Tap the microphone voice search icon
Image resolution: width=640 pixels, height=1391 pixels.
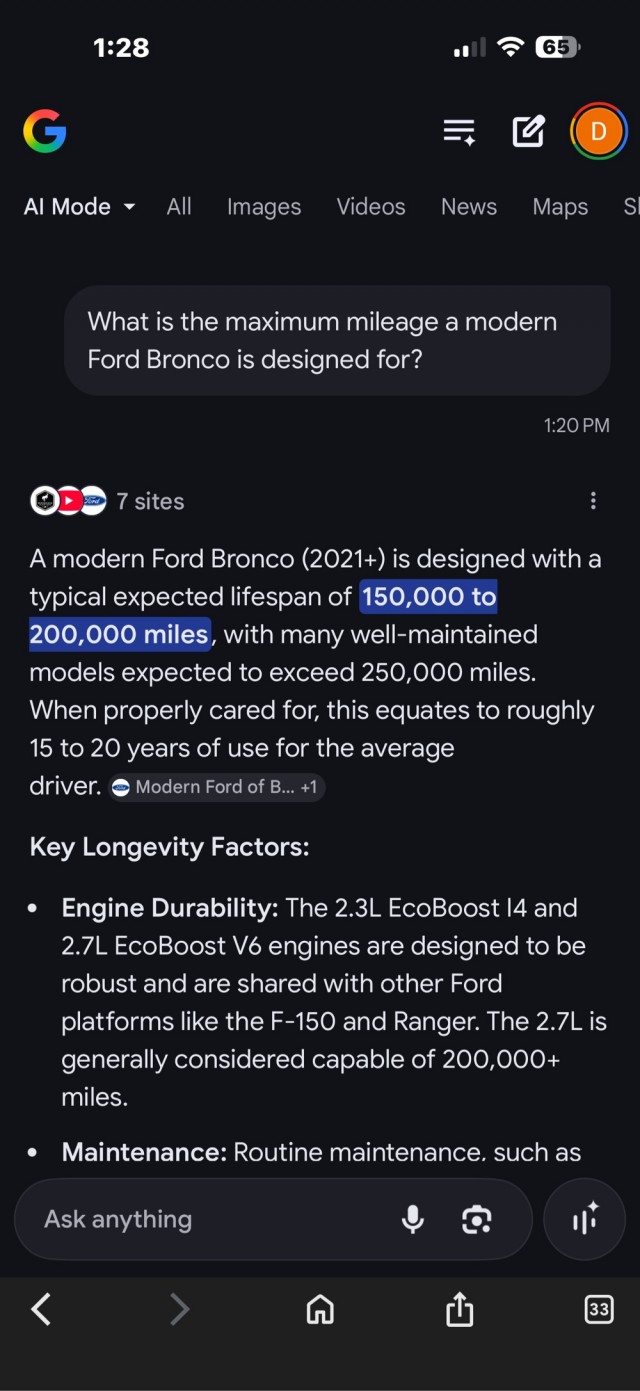click(412, 1219)
